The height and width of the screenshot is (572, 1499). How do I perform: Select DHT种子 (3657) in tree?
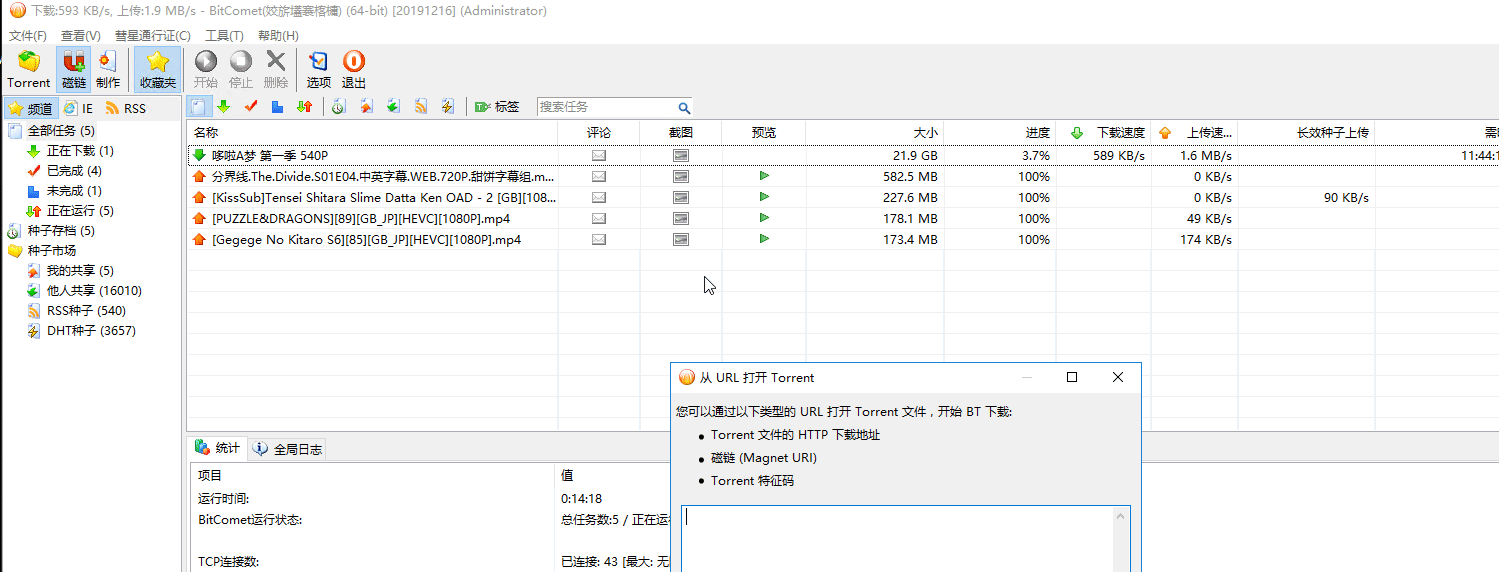pyautogui.click(x=91, y=331)
